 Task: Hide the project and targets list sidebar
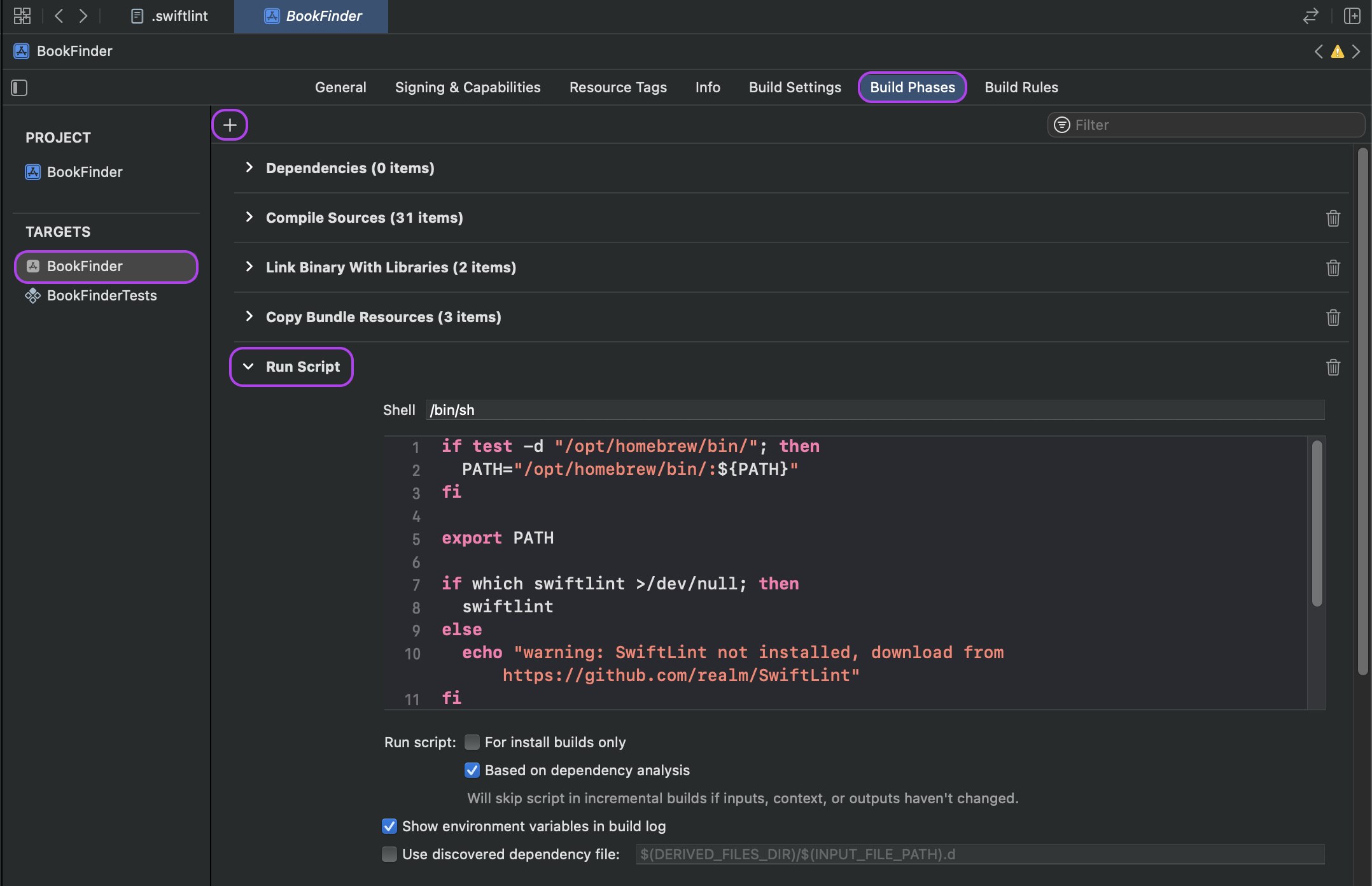click(19, 88)
